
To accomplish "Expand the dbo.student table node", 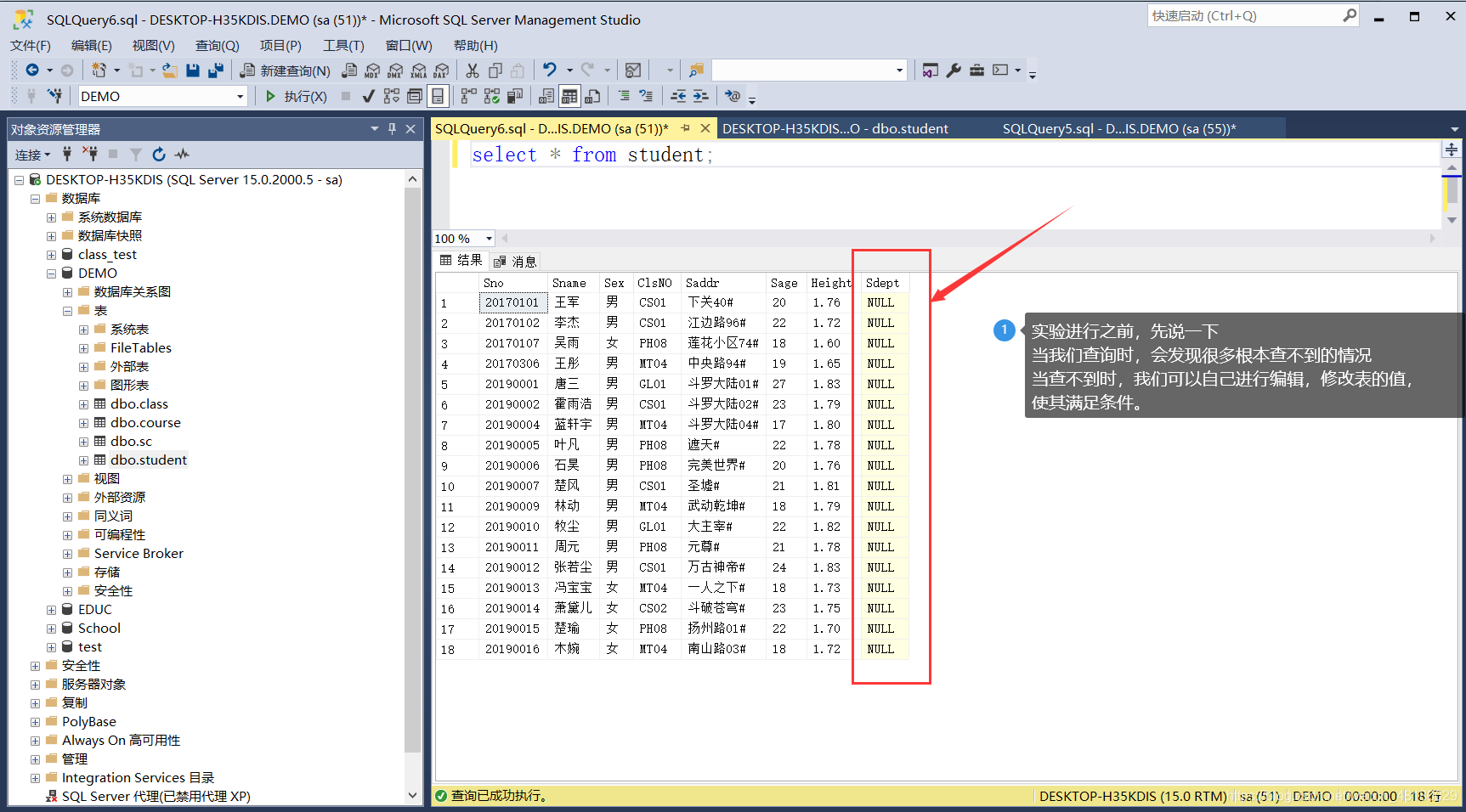I will [x=83, y=460].
